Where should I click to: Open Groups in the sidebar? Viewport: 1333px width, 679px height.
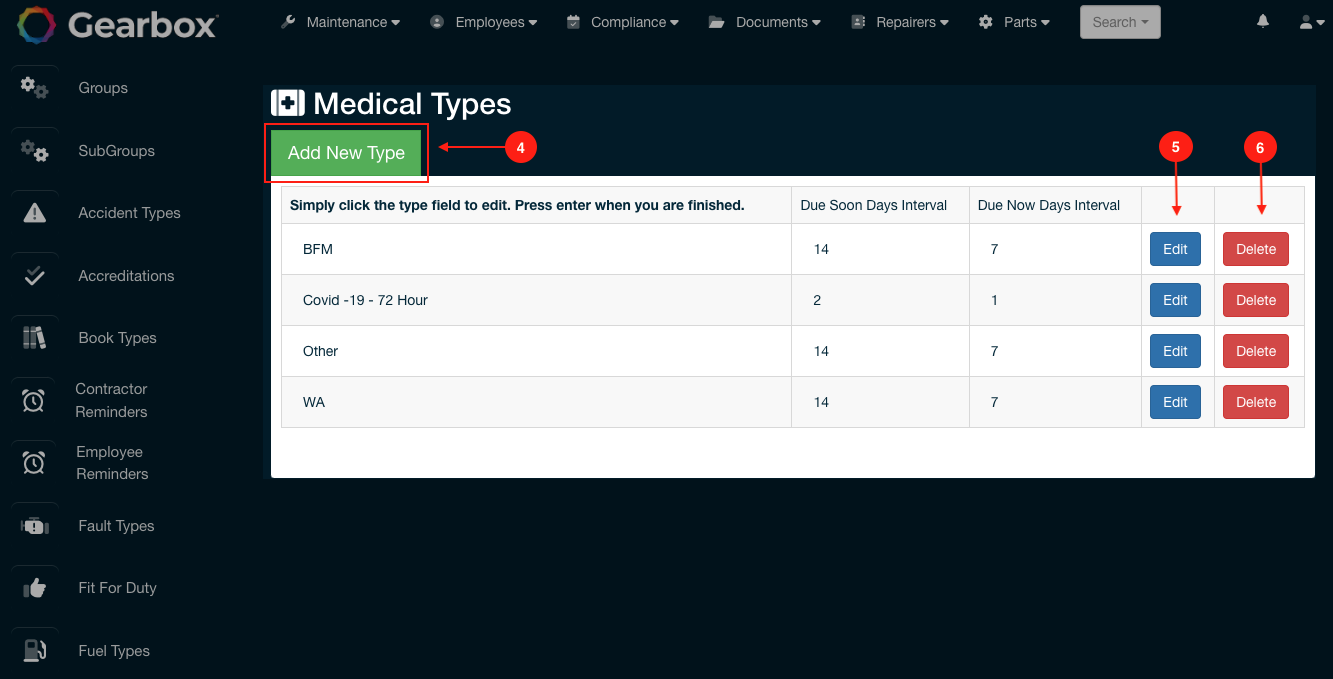(103, 88)
